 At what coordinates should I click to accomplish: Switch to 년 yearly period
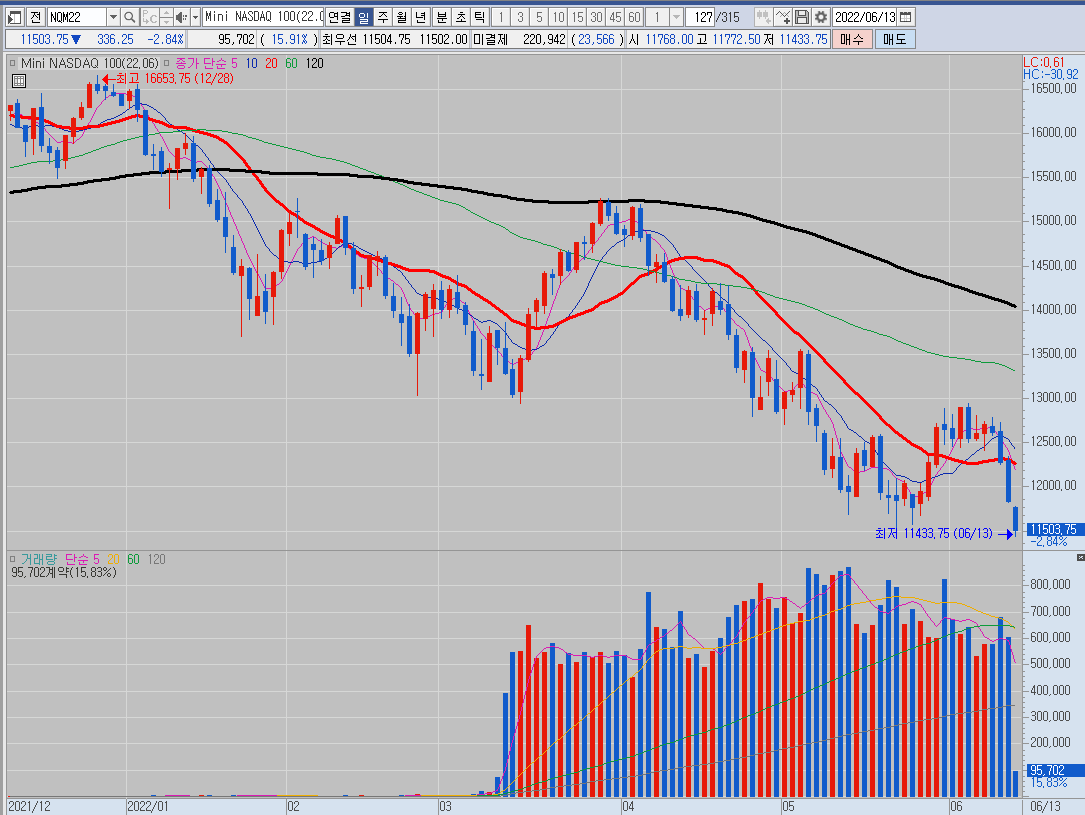click(421, 17)
